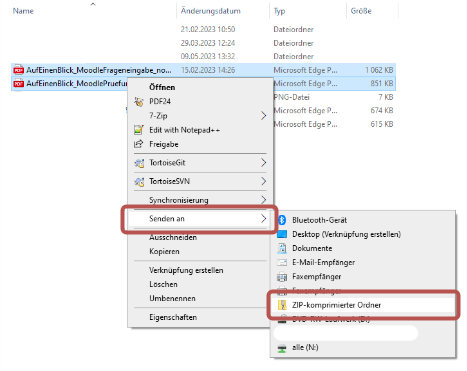This screenshot has height=371, width=467.
Task: Click the PDF24 icon in context menu
Action: (x=139, y=101)
